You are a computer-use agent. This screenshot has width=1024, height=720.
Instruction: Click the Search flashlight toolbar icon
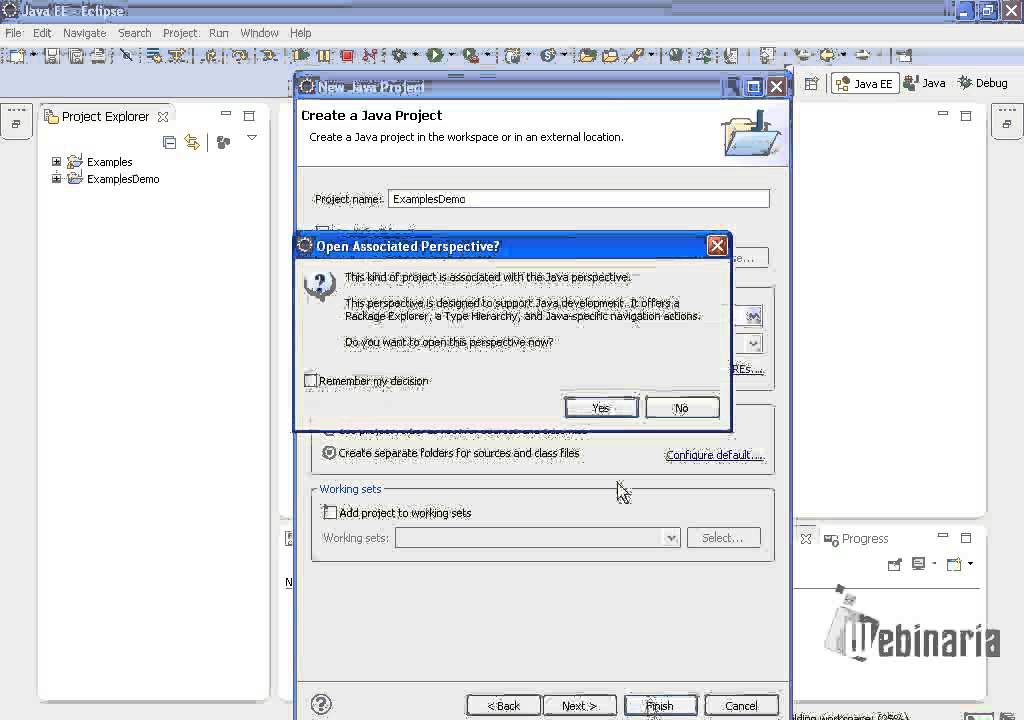click(x=633, y=56)
